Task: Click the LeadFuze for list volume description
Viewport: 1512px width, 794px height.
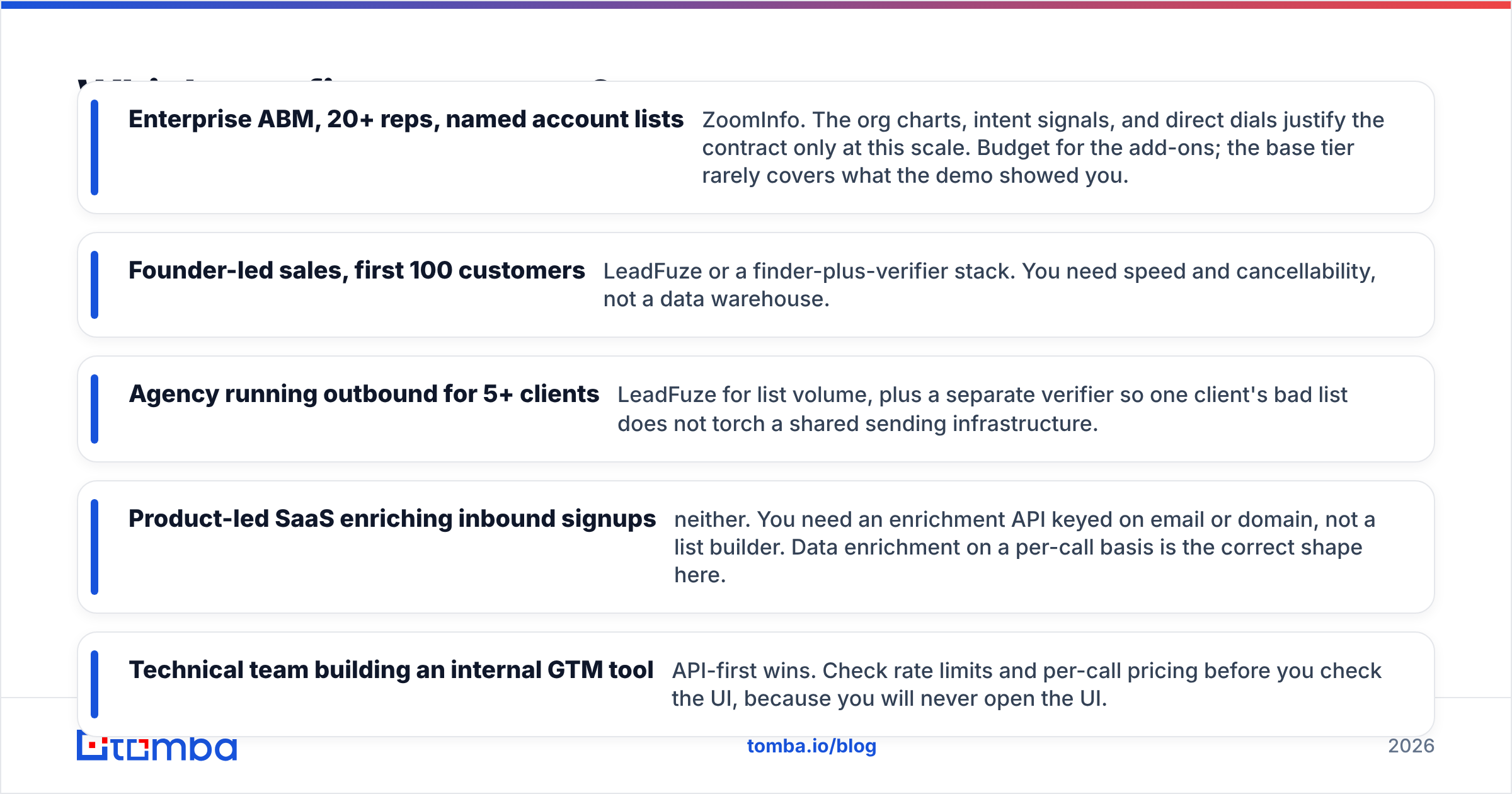Action: tap(983, 409)
